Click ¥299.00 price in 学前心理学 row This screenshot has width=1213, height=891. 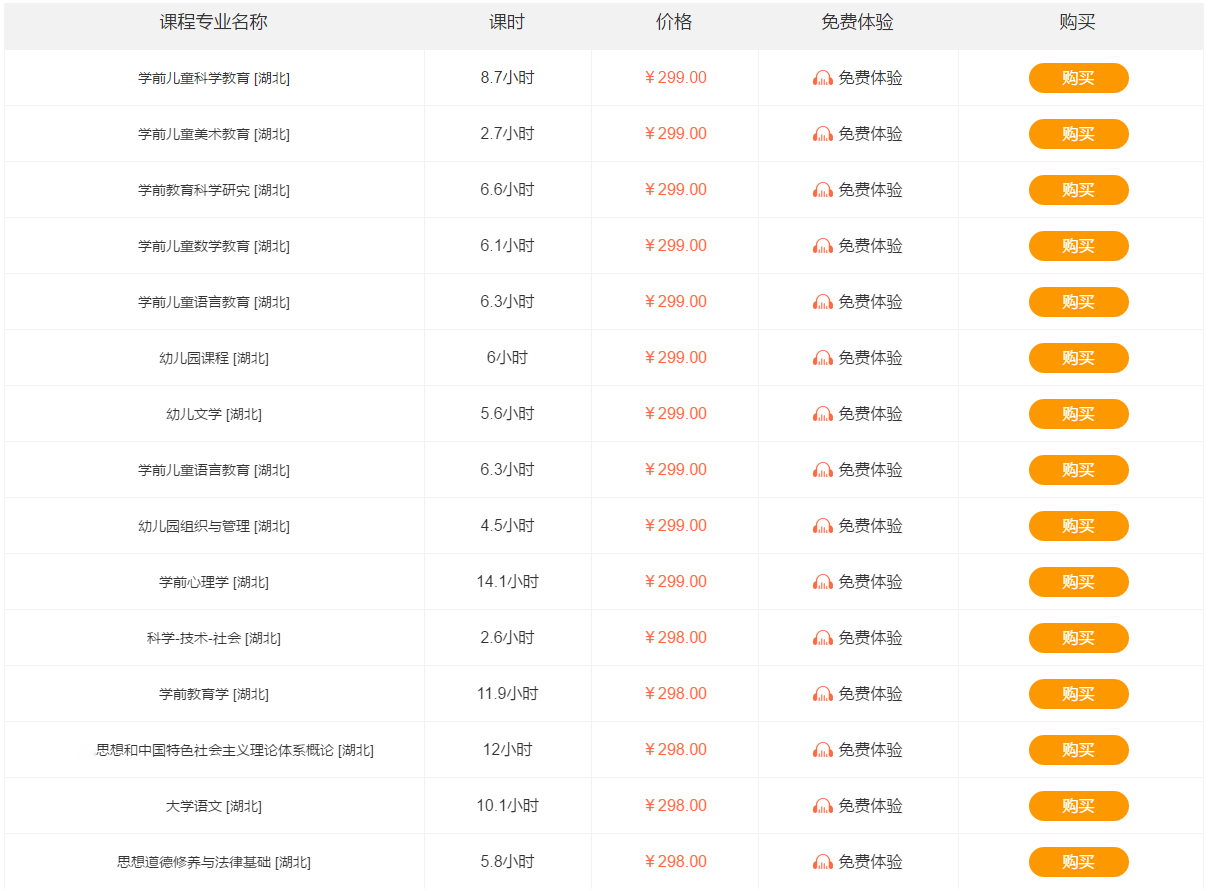[x=675, y=582]
